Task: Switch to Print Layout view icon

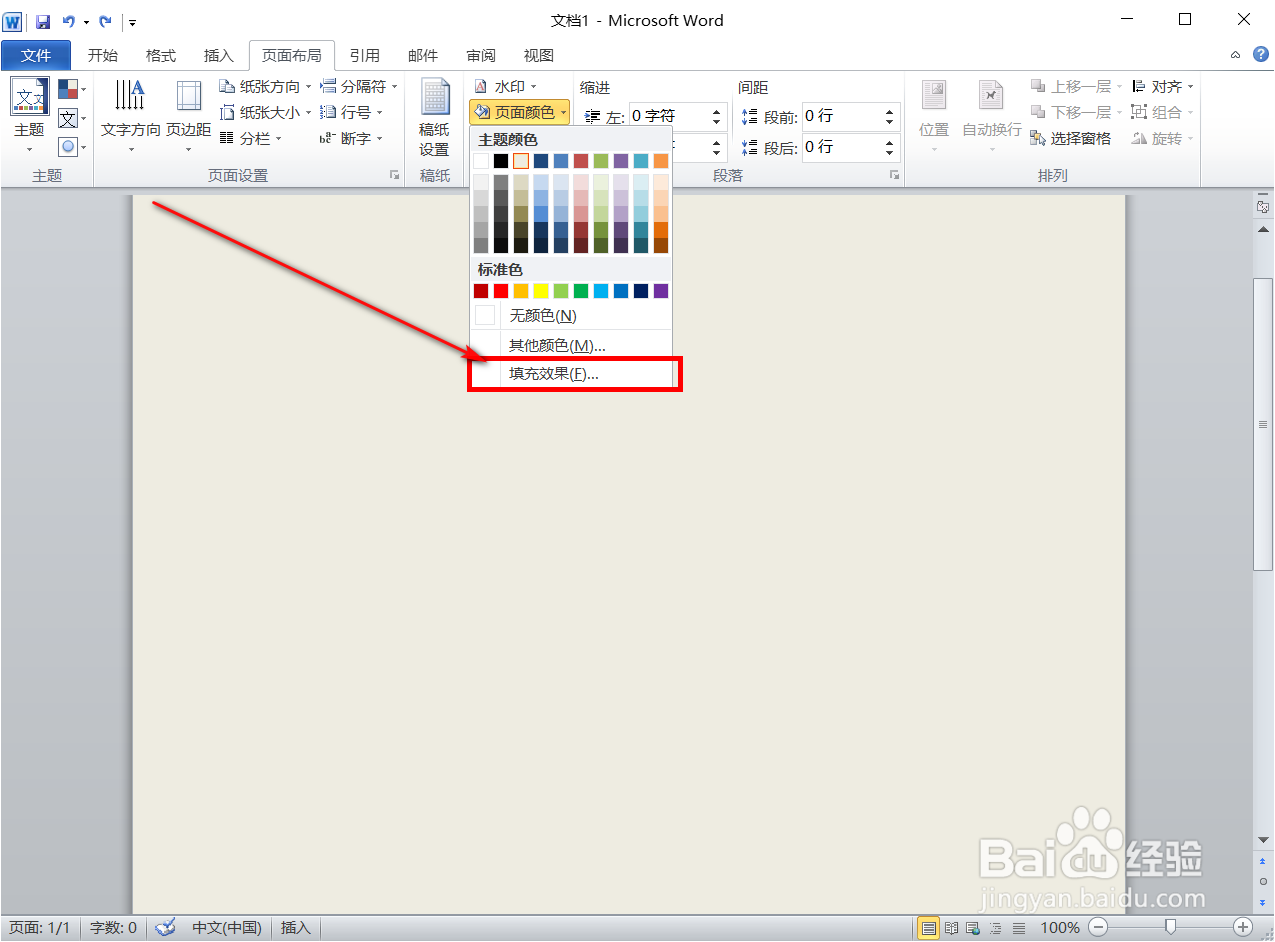Action: coord(929,928)
